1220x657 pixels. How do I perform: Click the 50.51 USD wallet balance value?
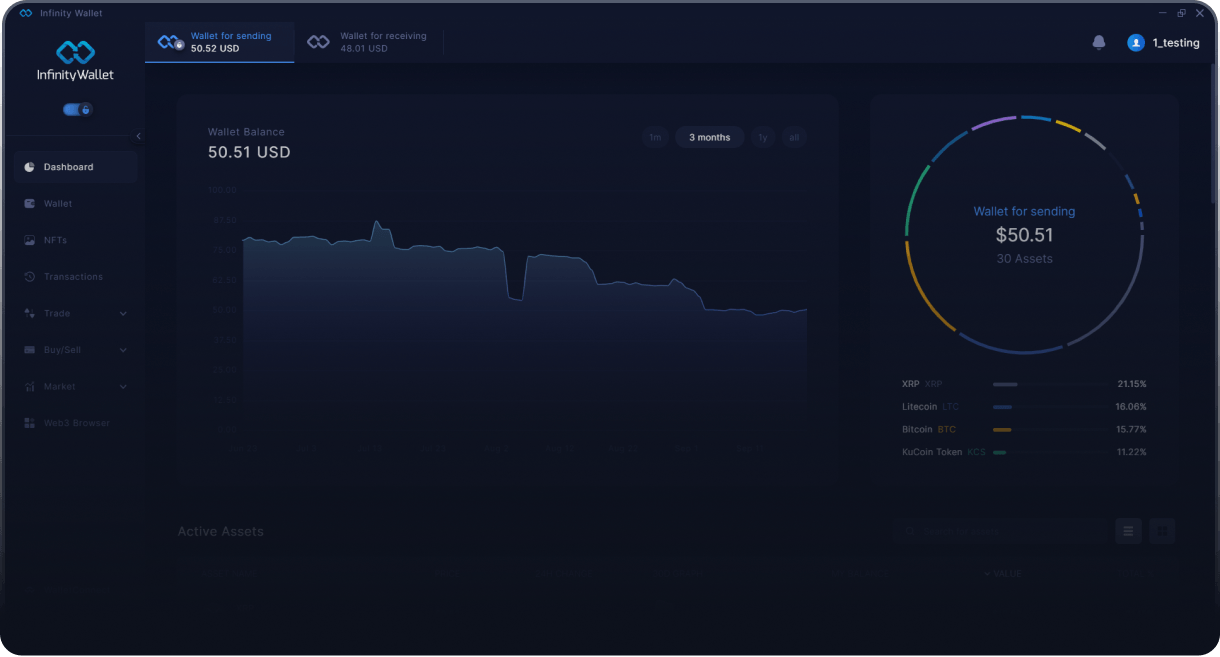(x=249, y=152)
